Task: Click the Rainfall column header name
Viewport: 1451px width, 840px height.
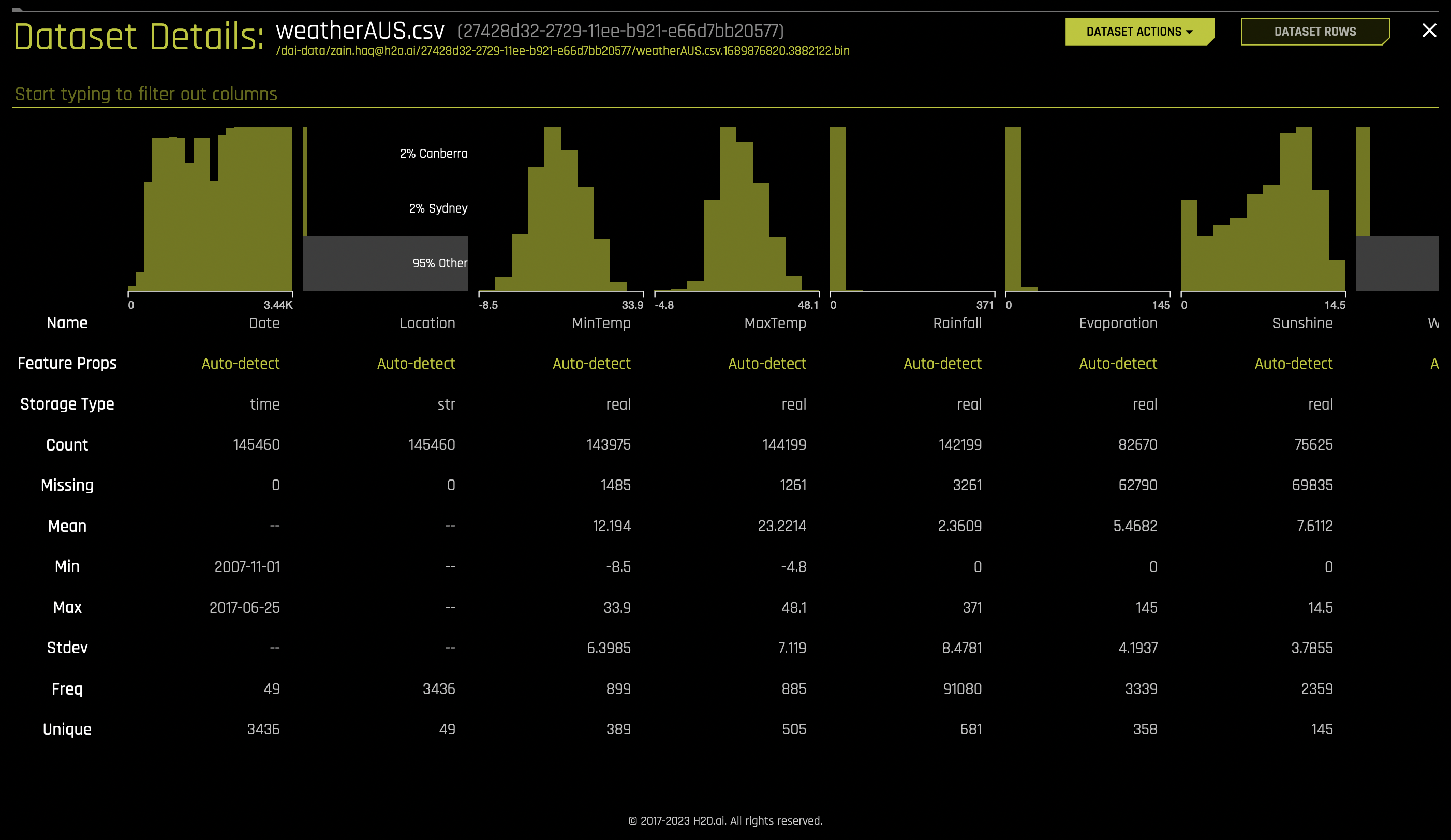Action: (957, 323)
